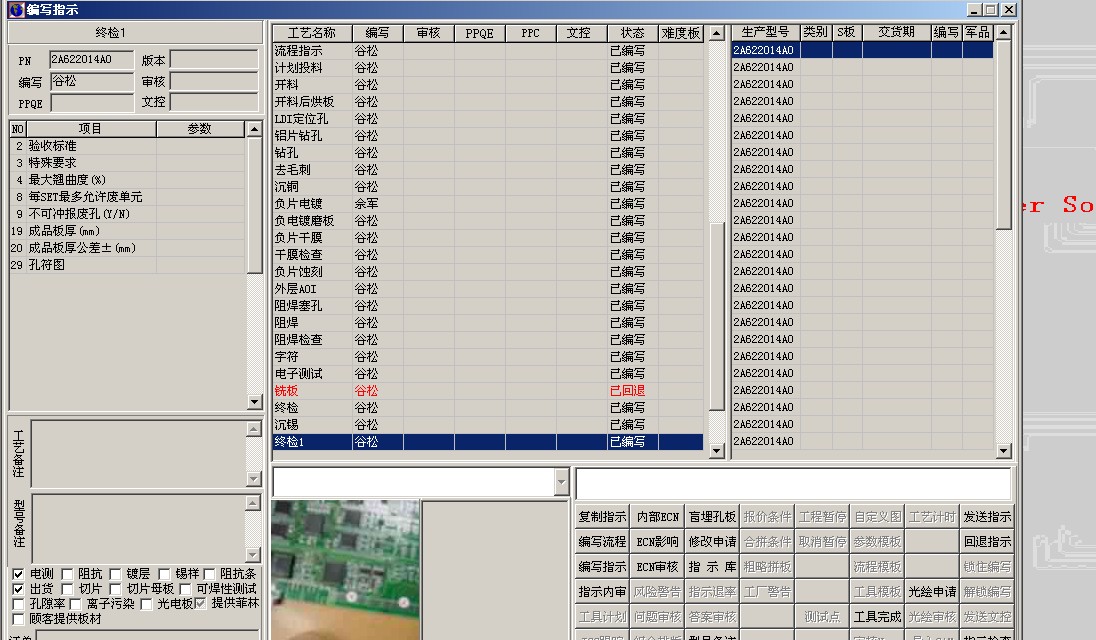Select the 孔符图 parameter item
Image resolution: width=1096 pixels, height=640 pixels.
coord(127,266)
